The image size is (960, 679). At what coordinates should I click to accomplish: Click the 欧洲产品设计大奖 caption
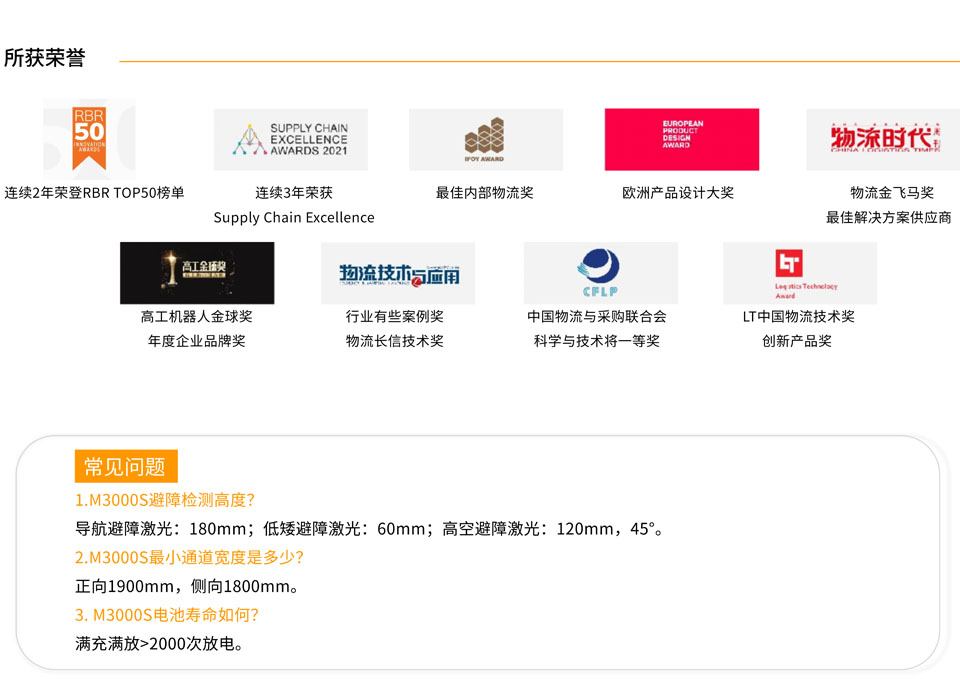point(678,193)
